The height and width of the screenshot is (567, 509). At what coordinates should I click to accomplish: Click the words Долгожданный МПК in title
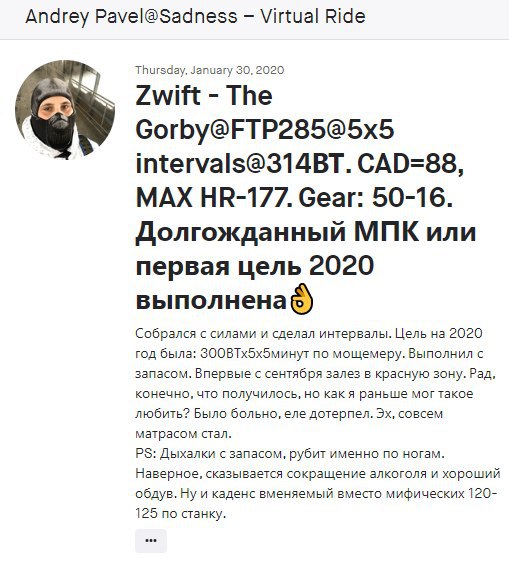click(x=277, y=233)
